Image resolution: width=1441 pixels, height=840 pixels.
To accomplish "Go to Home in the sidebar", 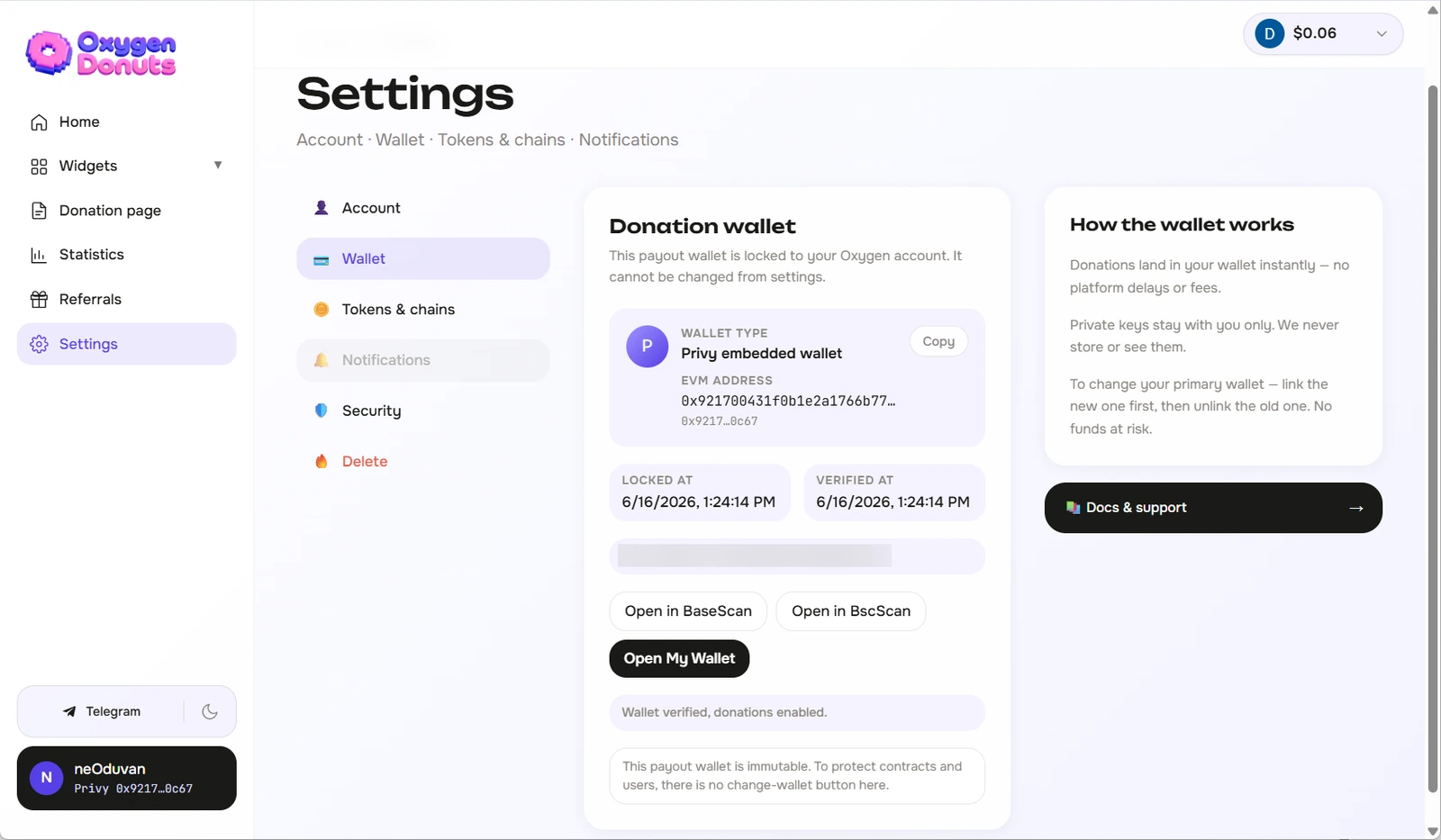I will point(127,122).
